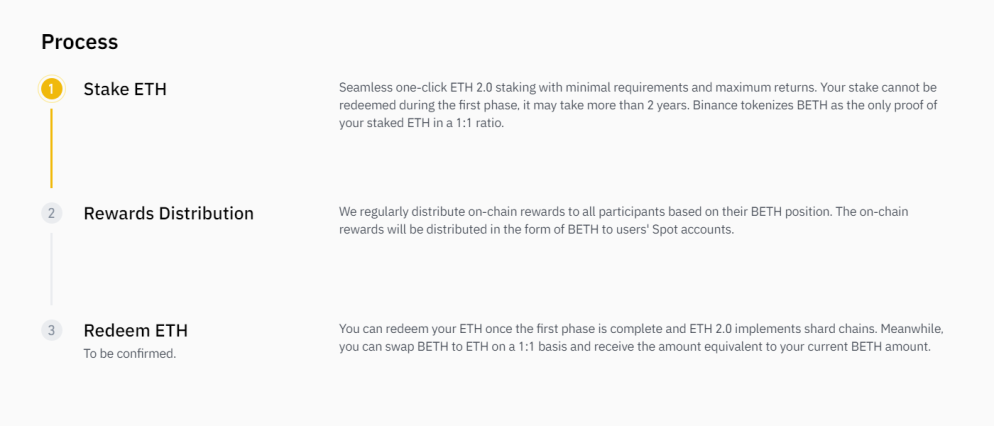Open the Redeem ETH step title
This screenshot has height=426, width=994.
[136, 330]
